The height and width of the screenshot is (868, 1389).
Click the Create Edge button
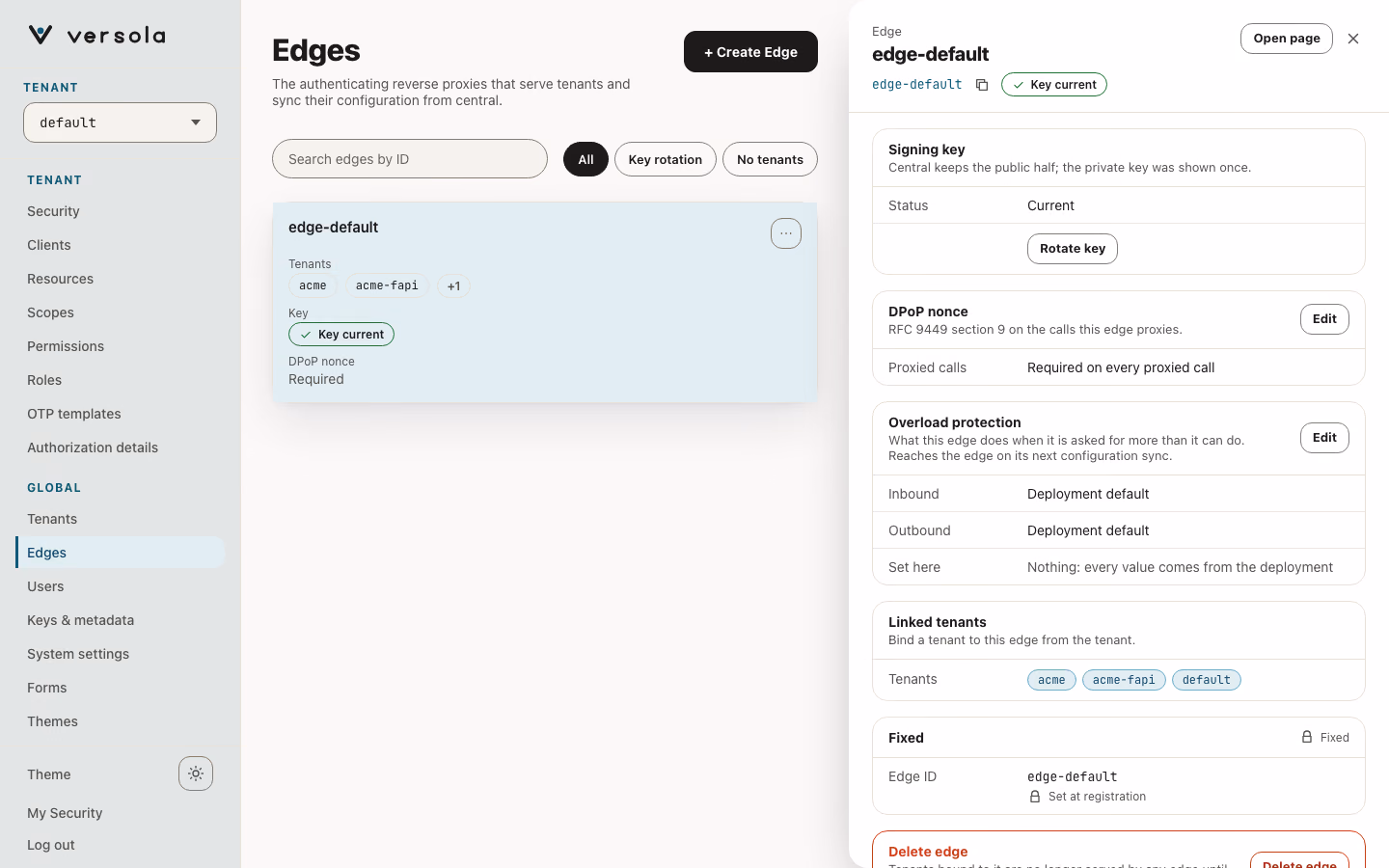pos(750,52)
